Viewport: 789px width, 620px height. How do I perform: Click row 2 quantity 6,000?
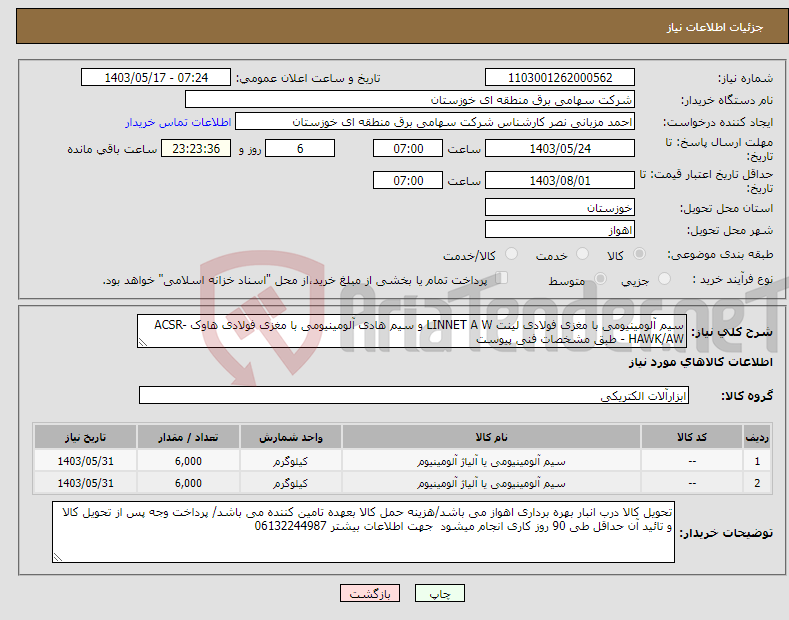(188, 483)
